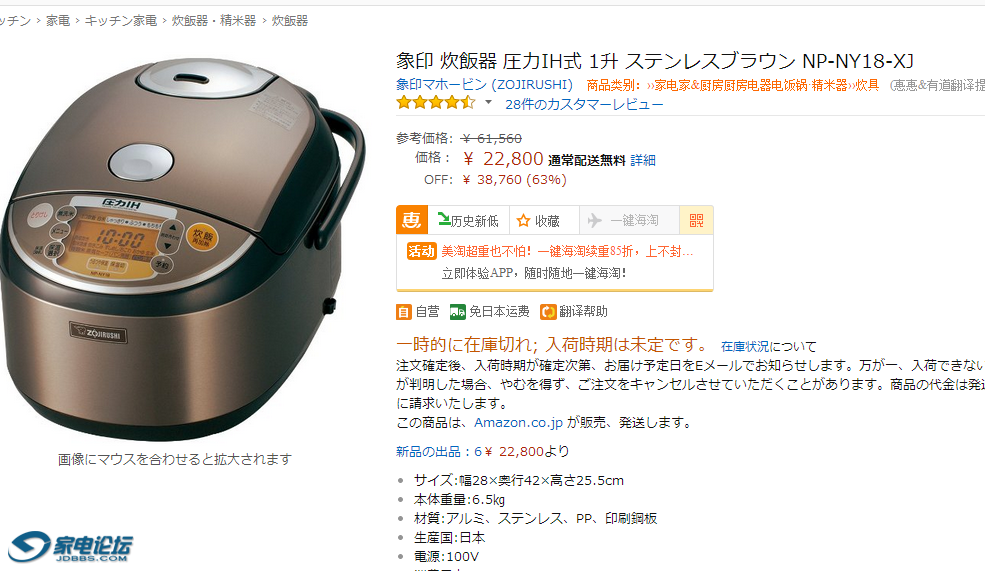Open the Amazon.co.jp seller link
This screenshot has height=571, width=985.
point(518,423)
